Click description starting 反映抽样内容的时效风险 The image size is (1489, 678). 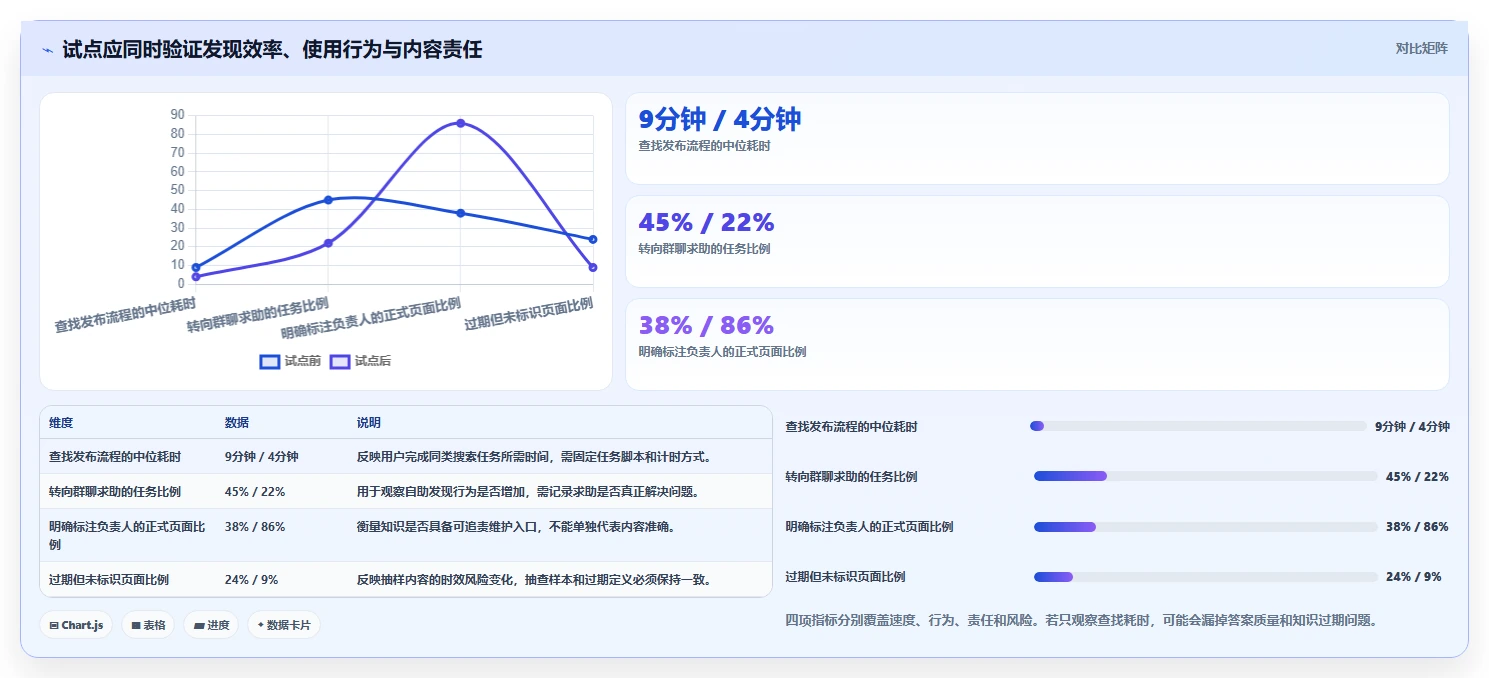coord(535,580)
